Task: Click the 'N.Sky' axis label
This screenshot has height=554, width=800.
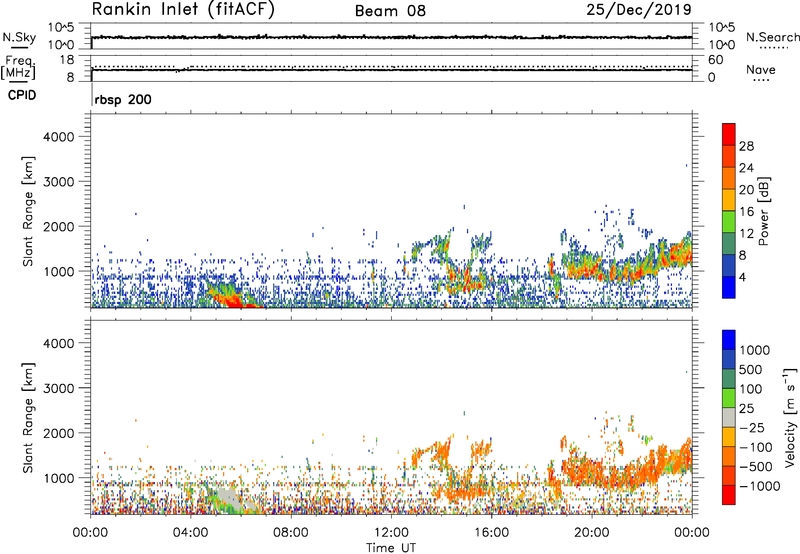Action: pos(19,37)
